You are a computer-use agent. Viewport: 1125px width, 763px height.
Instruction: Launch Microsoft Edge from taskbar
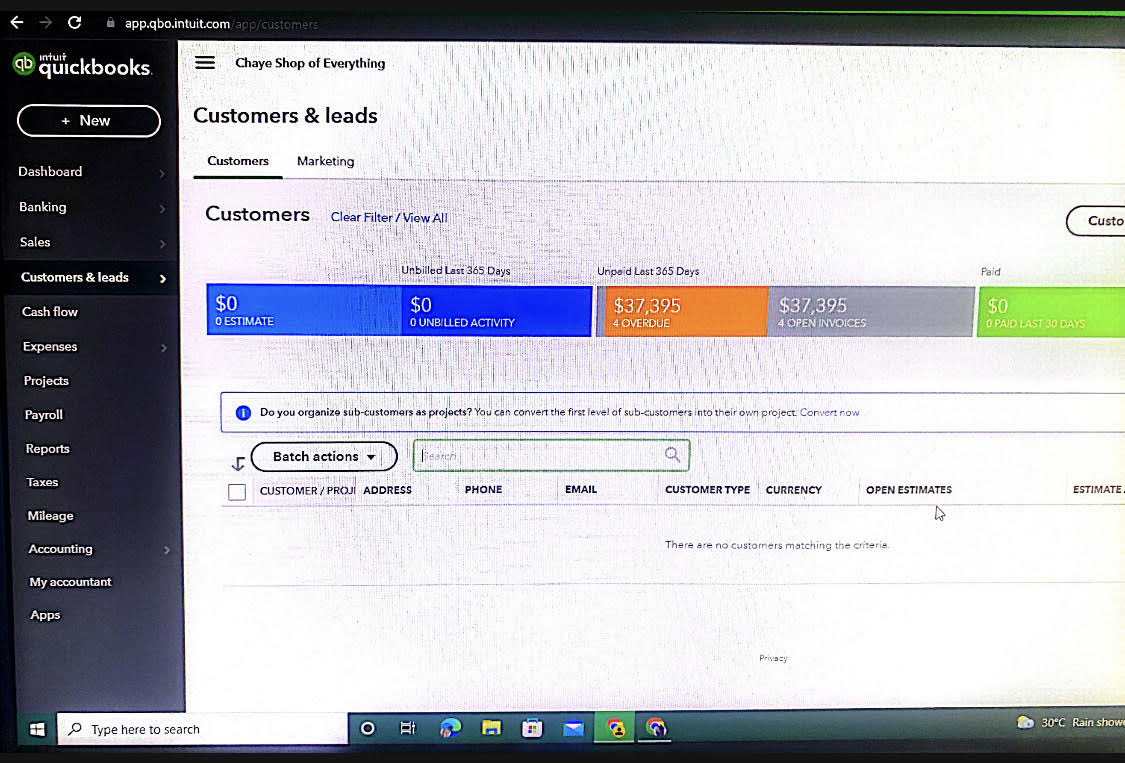pos(450,728)
